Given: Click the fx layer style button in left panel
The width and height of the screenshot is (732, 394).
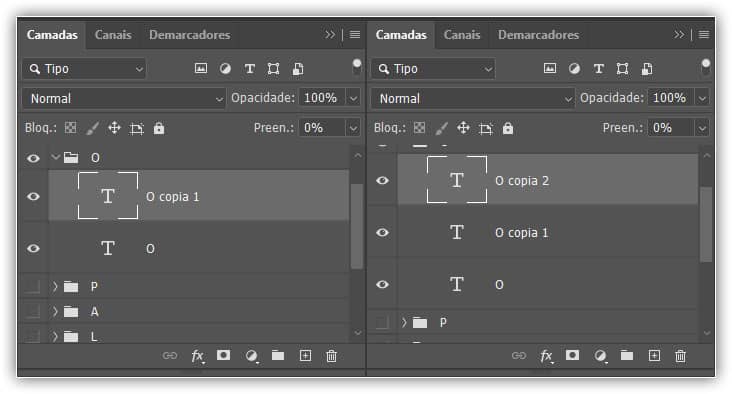Looking at the screenshot, I should coord(197,356).
